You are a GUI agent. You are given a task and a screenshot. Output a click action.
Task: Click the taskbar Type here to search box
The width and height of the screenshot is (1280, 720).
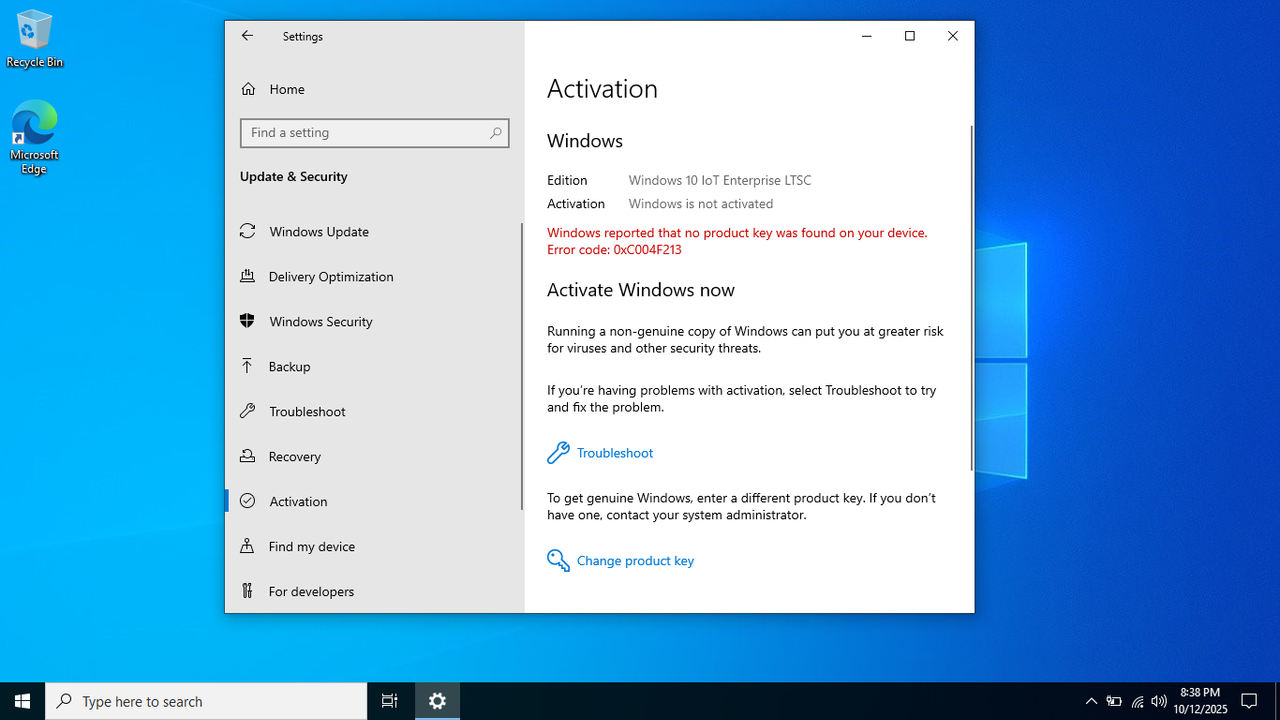pyautogui.click(x=207, y=701)
